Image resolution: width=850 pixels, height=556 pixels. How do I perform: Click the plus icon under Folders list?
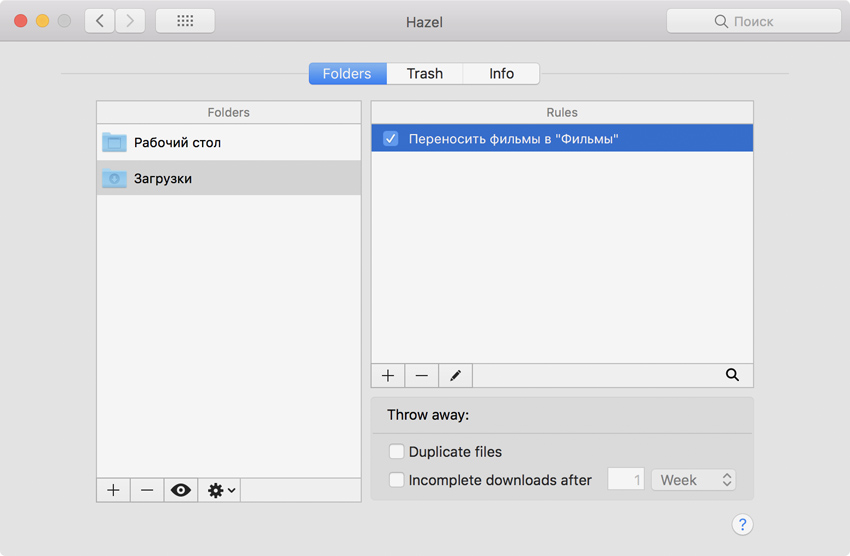(x=113, y=490)
